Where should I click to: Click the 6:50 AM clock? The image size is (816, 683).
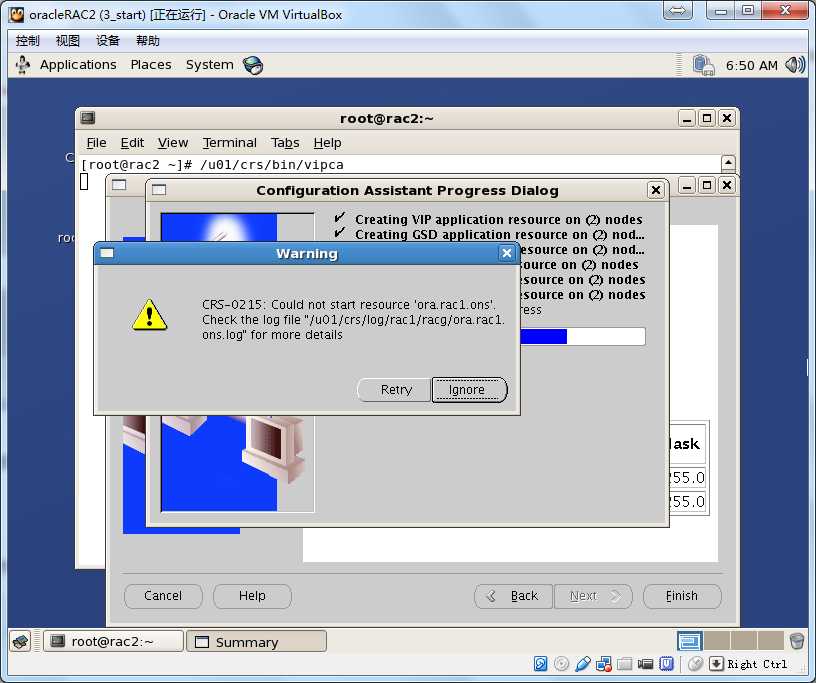(x=751, y=66)
